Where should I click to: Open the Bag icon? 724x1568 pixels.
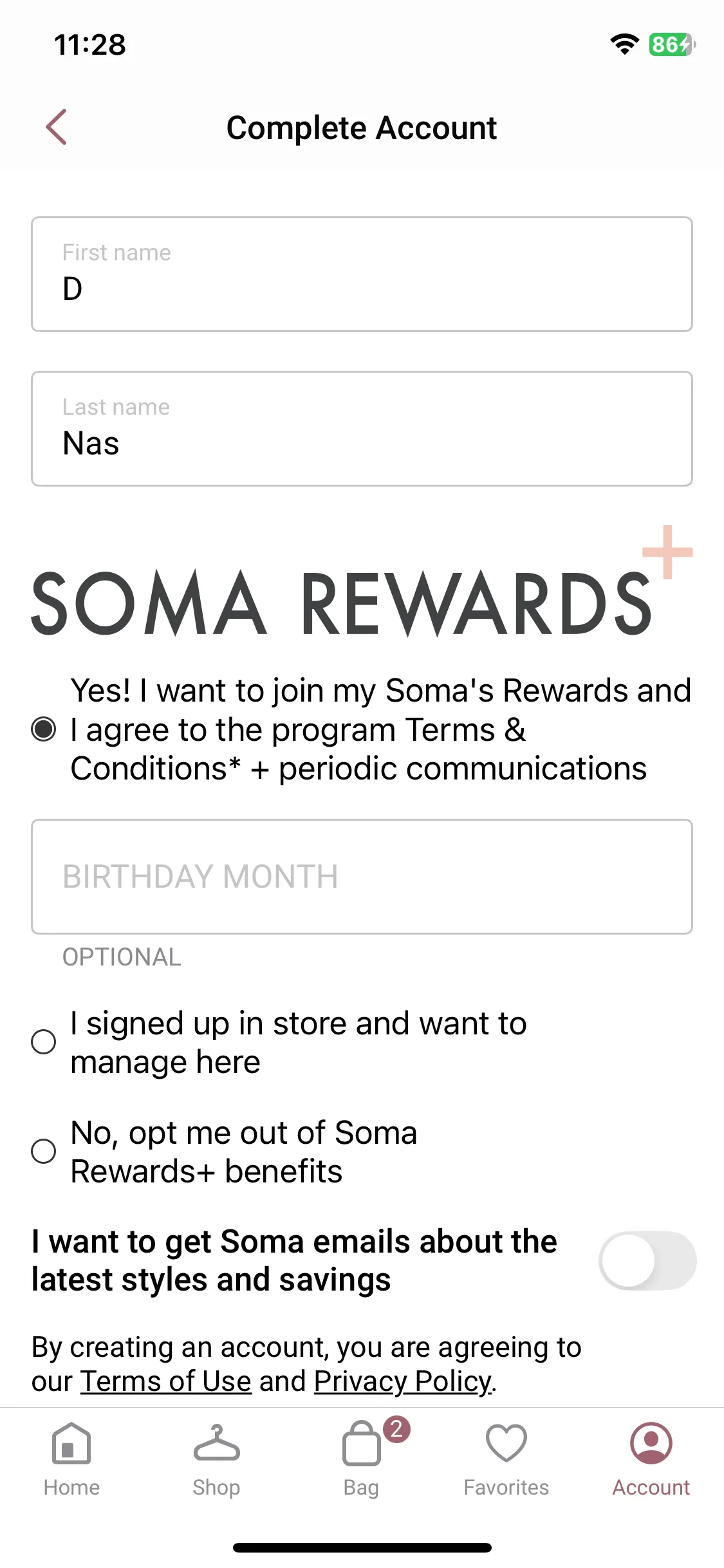point(361,1443)
